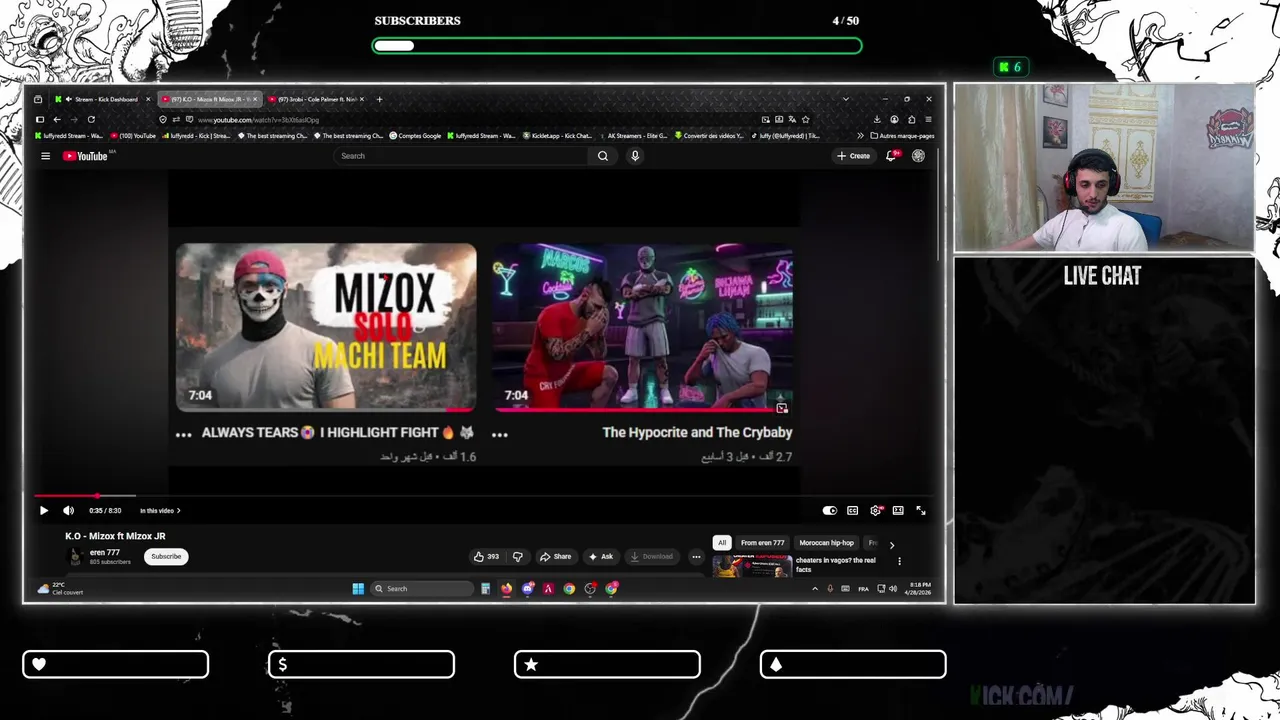Select the 'Moroccan hip-hop' chip
Screen dimensions: 1280x720
coord(827,543)
